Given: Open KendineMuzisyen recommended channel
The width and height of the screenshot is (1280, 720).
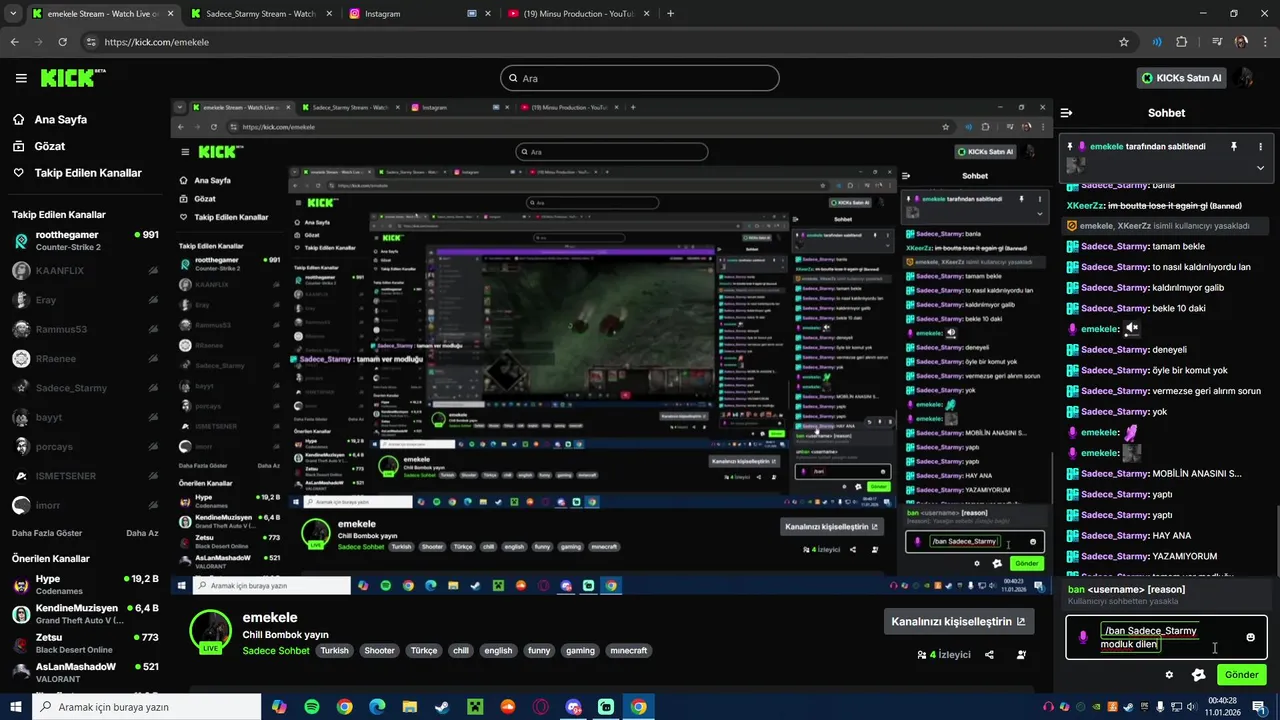Looking at the screenshot, I should click(85, 614).
